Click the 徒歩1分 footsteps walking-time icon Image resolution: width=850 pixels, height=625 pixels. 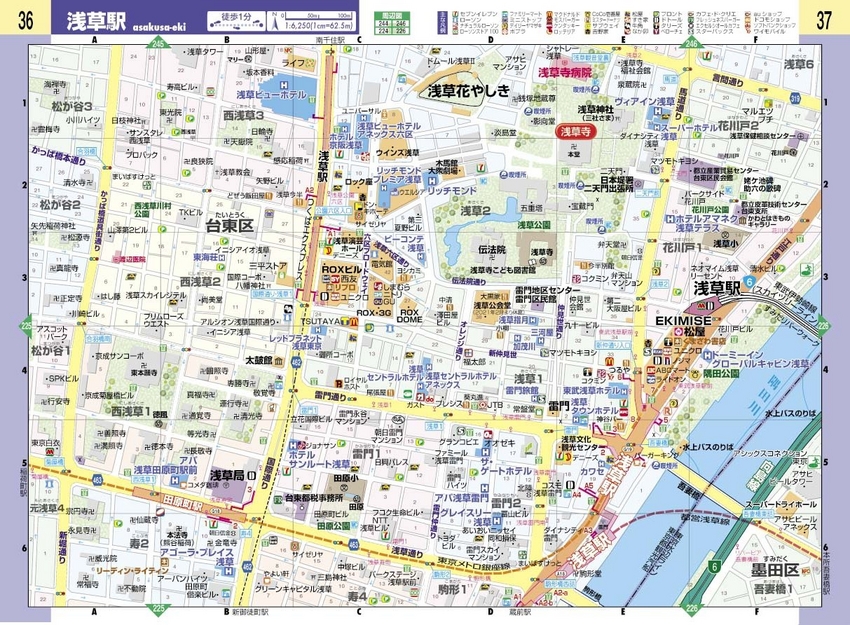click(x=237, y=21)
